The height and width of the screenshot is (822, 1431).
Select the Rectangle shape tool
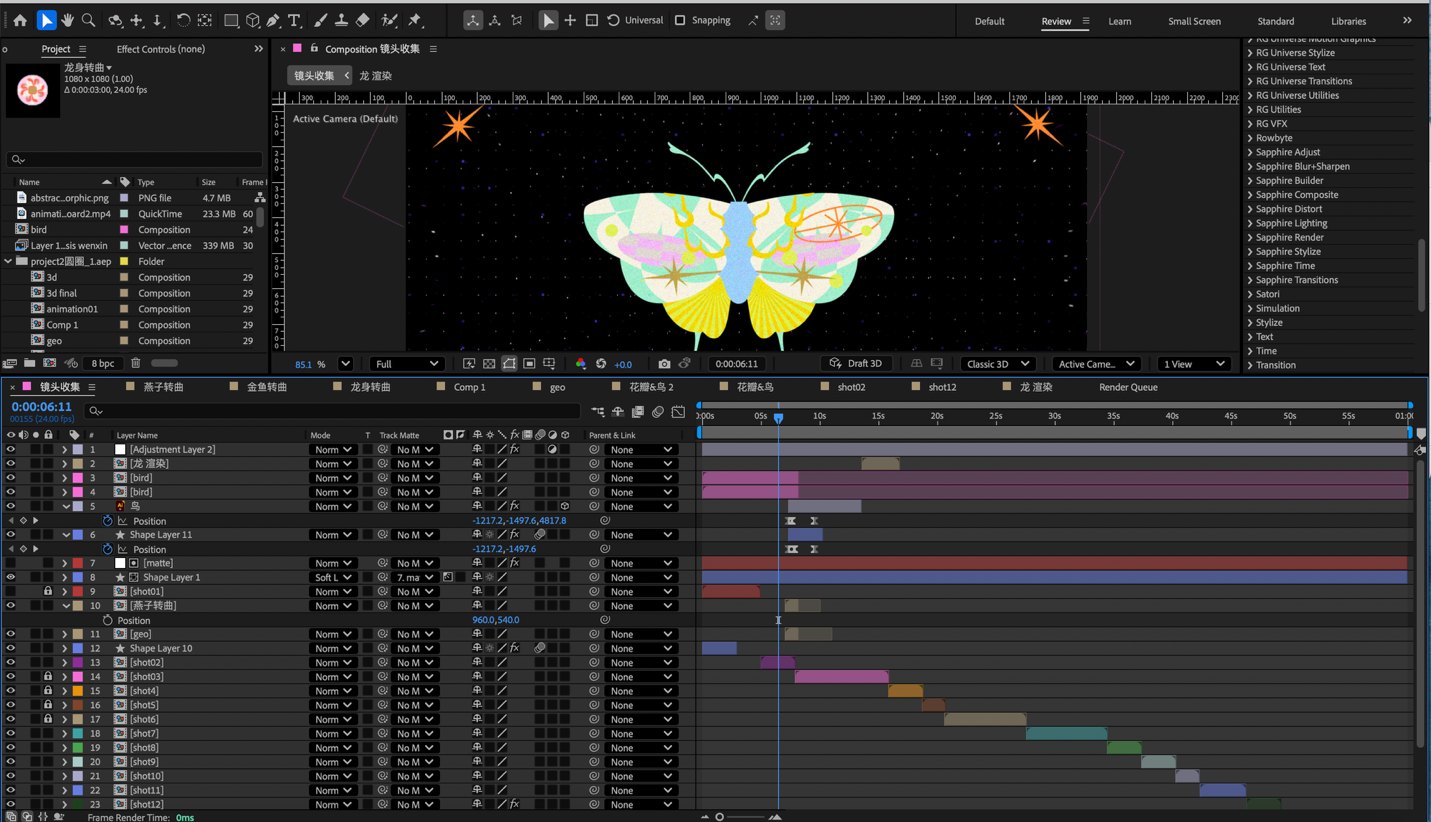coord(231,20)
